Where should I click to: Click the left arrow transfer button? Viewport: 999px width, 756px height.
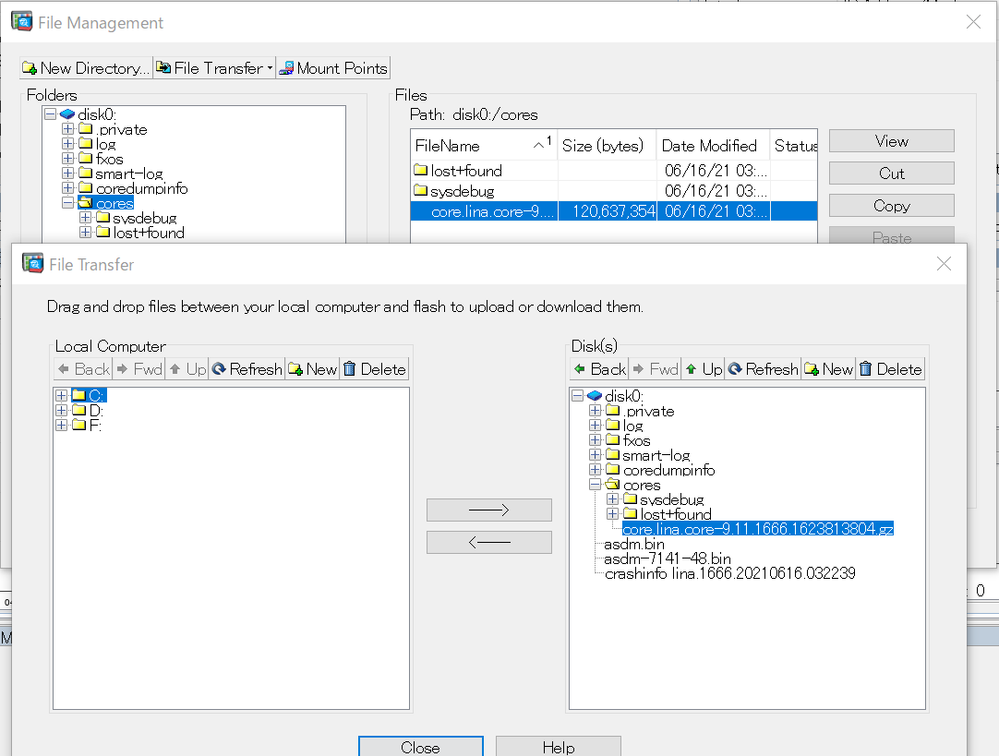(x=489, y=542)
